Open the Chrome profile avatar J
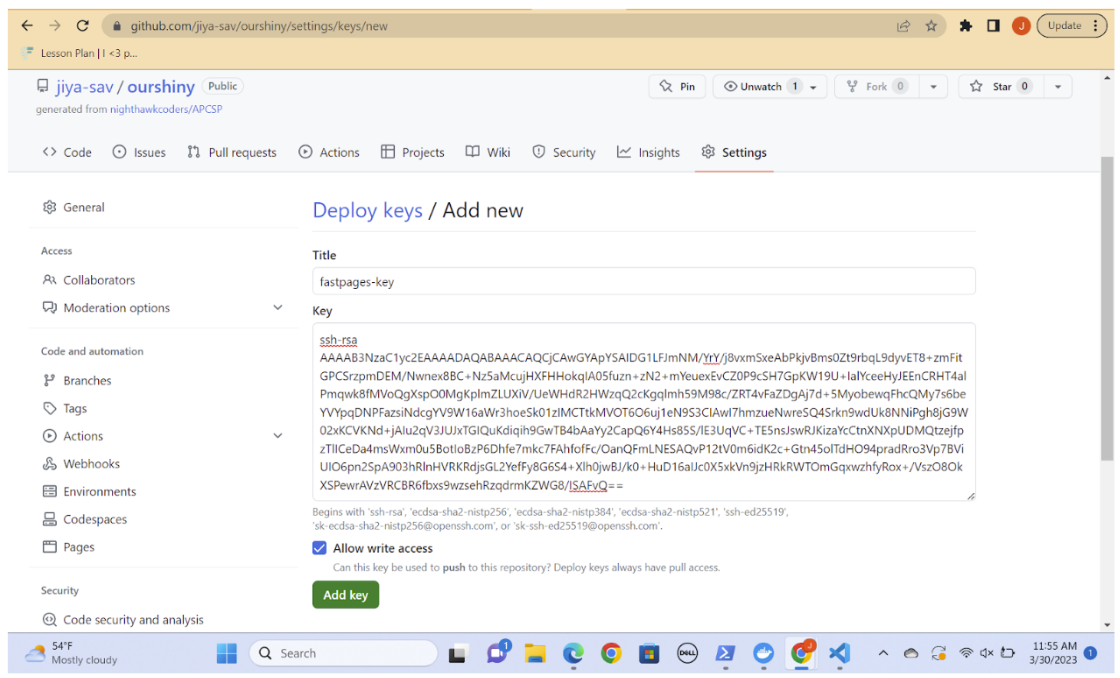Viewport: 1120px width, 678px height. click(1021, 26)
